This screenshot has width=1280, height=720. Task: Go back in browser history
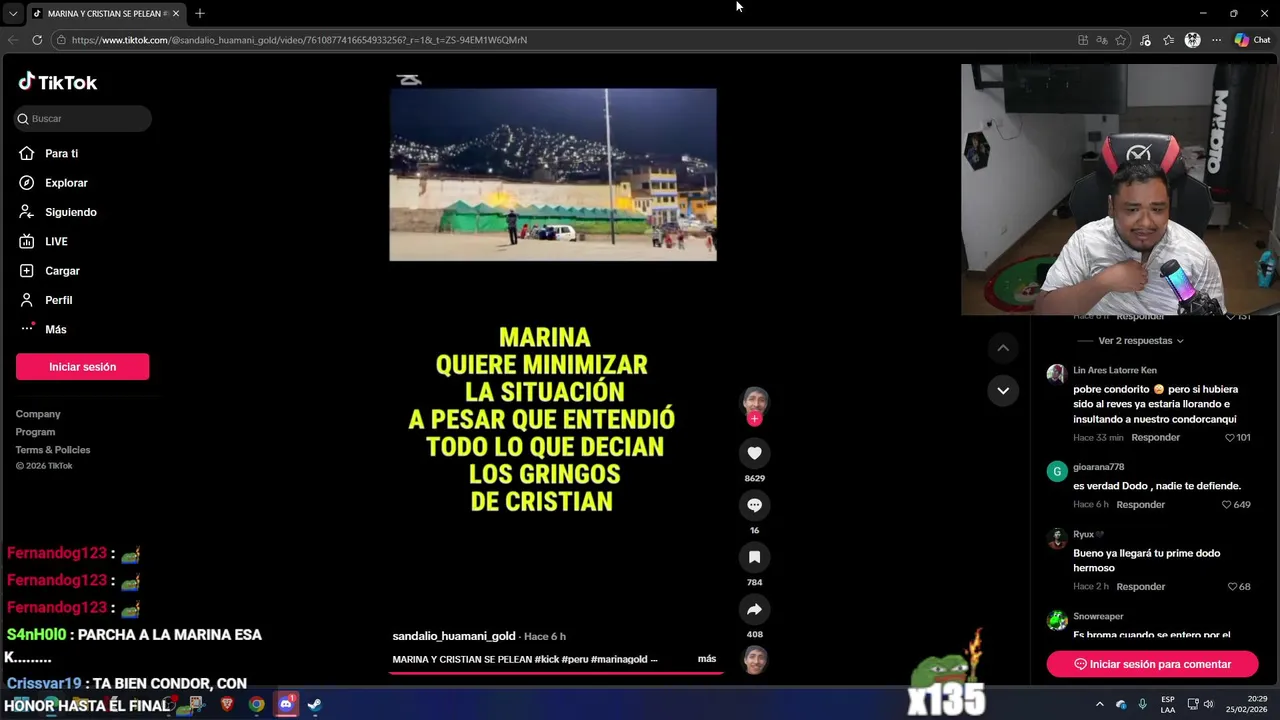coord(13,40)
